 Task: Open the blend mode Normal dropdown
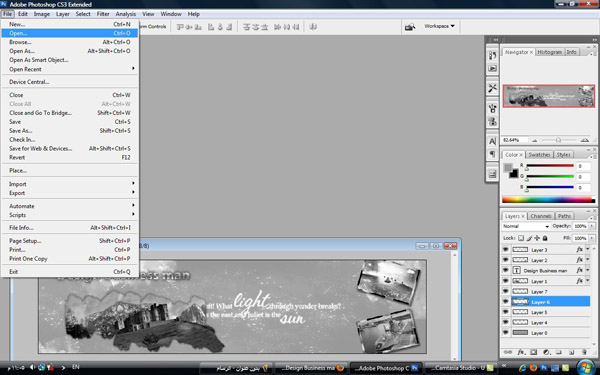(526, 226)
